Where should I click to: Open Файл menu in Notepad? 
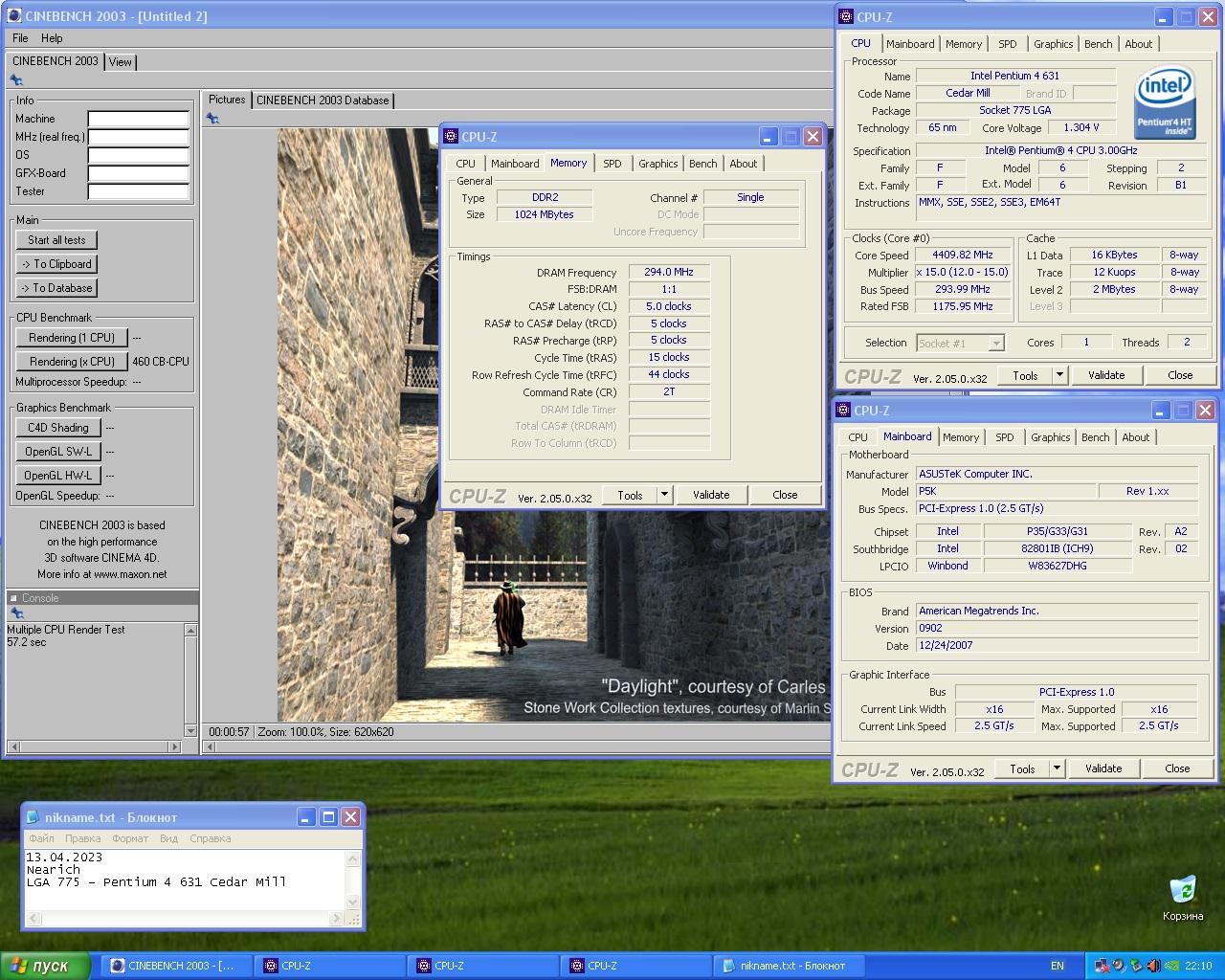tap(41, 838)
